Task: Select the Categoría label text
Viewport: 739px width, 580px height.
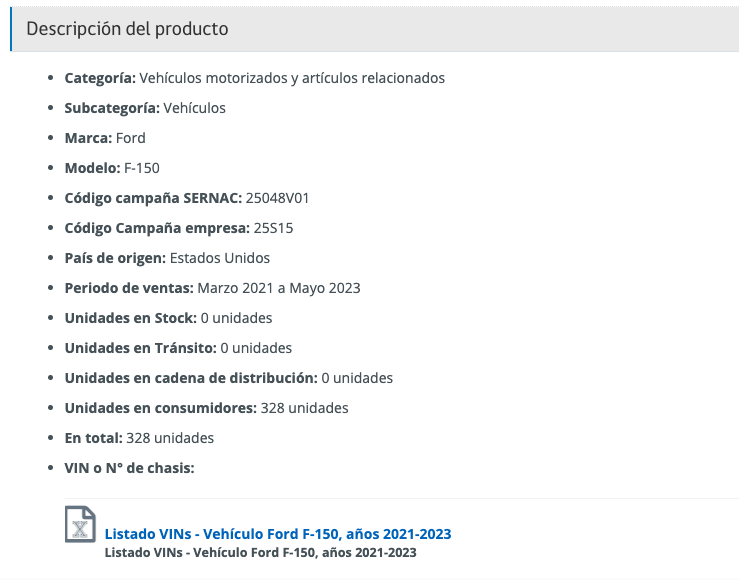Action: click(100, 78)
